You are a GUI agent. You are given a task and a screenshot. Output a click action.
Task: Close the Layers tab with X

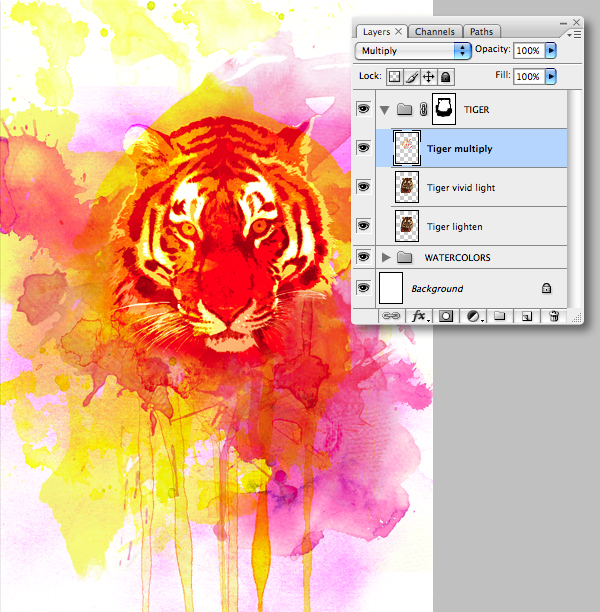point(398,31)
